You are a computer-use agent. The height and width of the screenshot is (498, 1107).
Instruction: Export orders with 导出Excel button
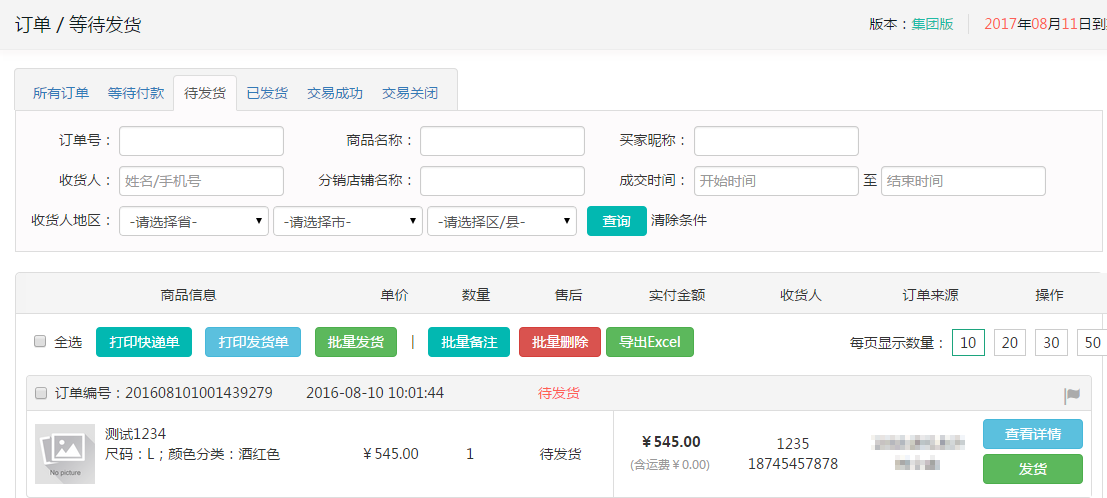[650, 342]
